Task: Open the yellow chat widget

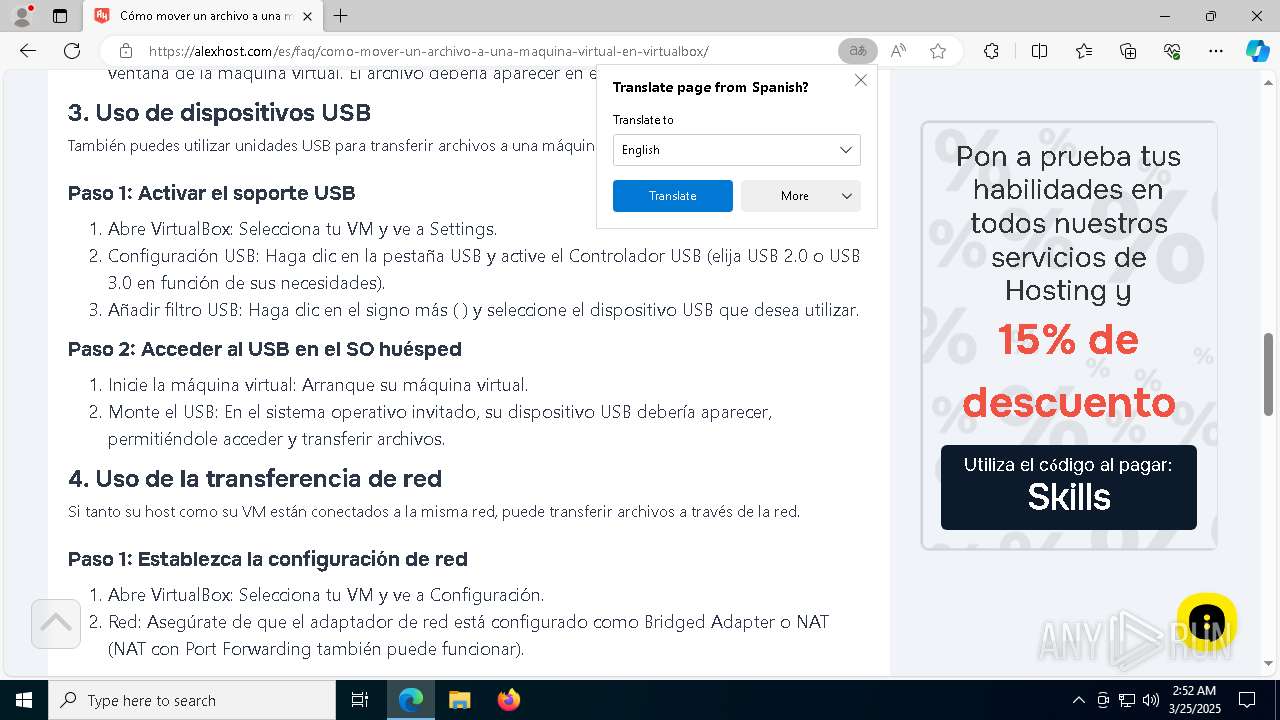Action: (x=1207, y=622)
